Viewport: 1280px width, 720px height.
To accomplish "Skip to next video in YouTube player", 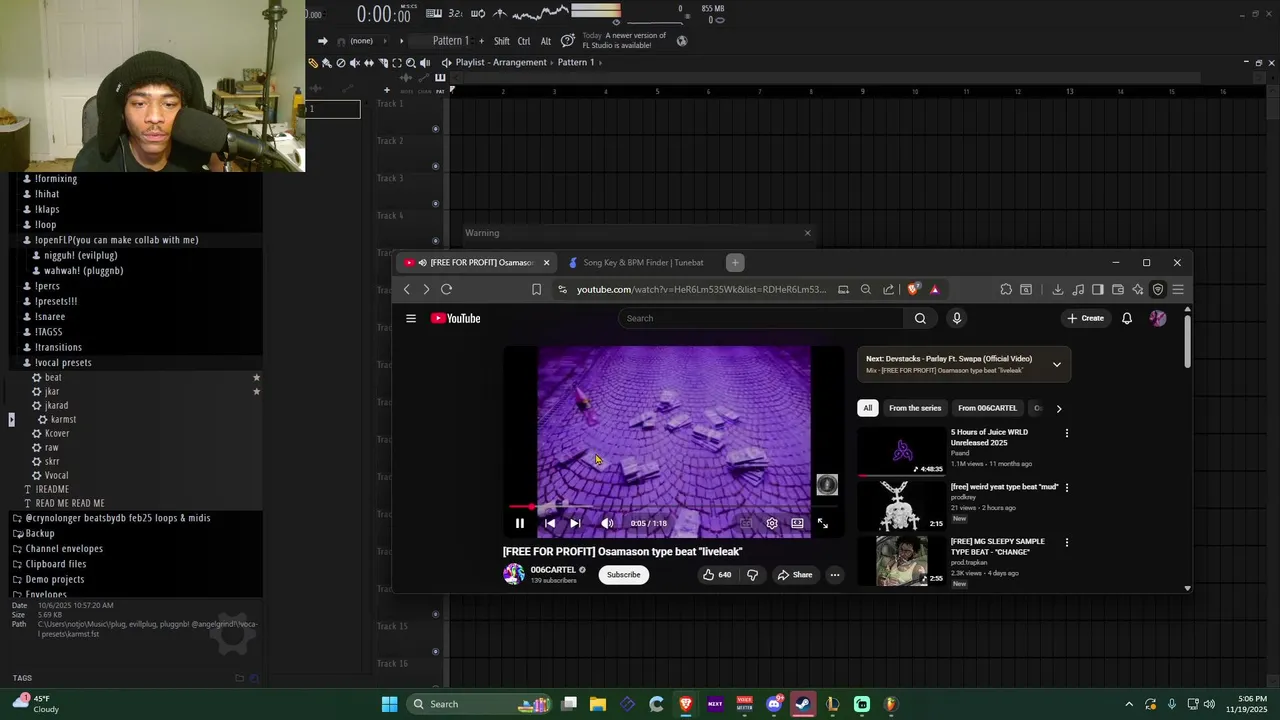I will tap(575, 523).
